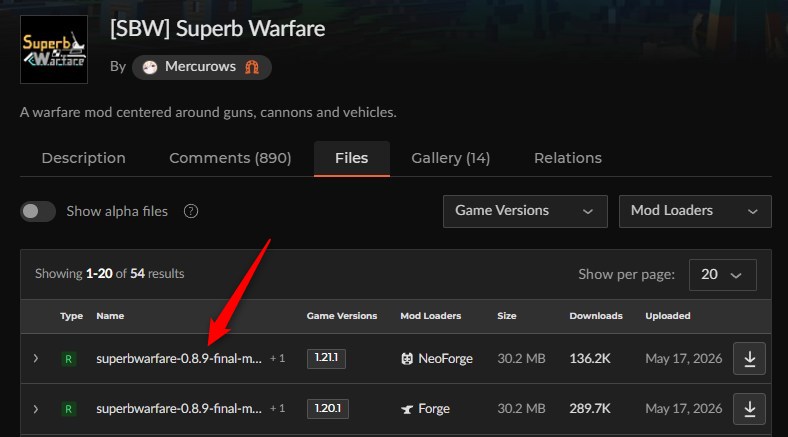The width and height of the screenshot is (788, 437).
Task: Switch to the Relations tab
Action: pos(568,158)
